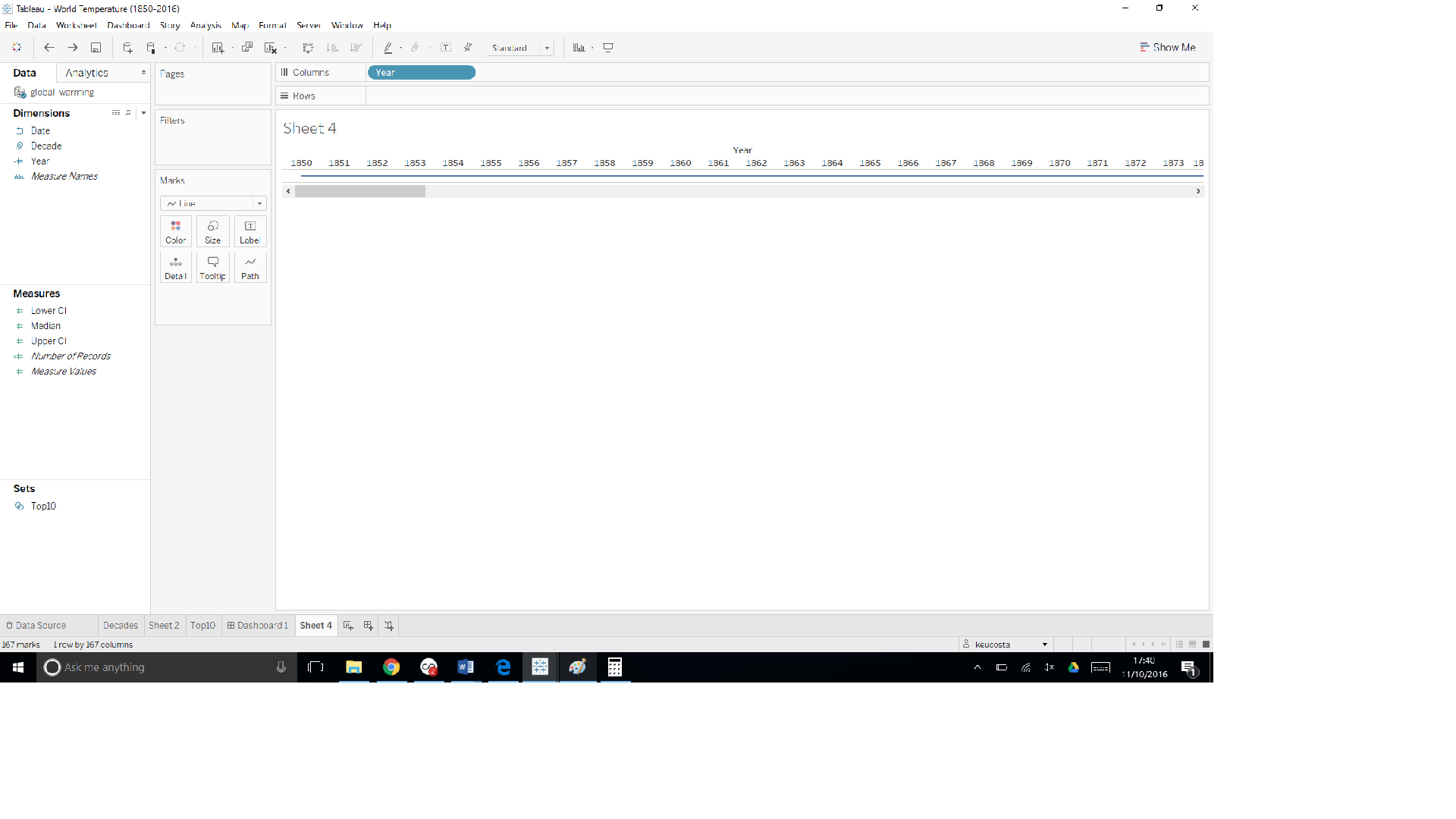1456x819 pixels.
Task: Click the Duplicate sheet icon
Action: pos(247,48)
